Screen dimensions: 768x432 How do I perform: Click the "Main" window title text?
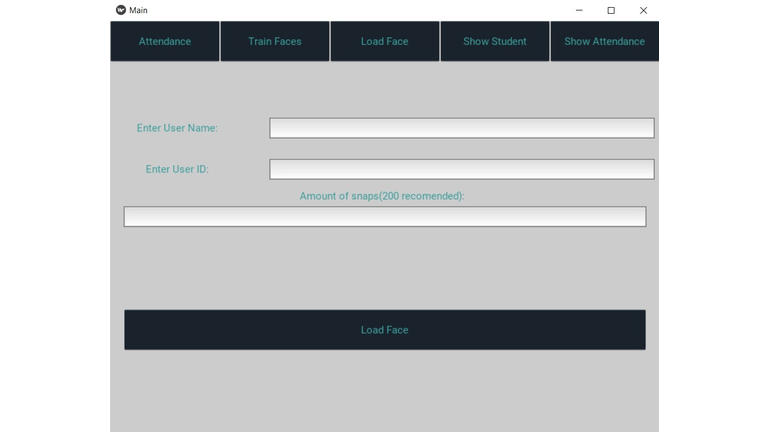138,10
